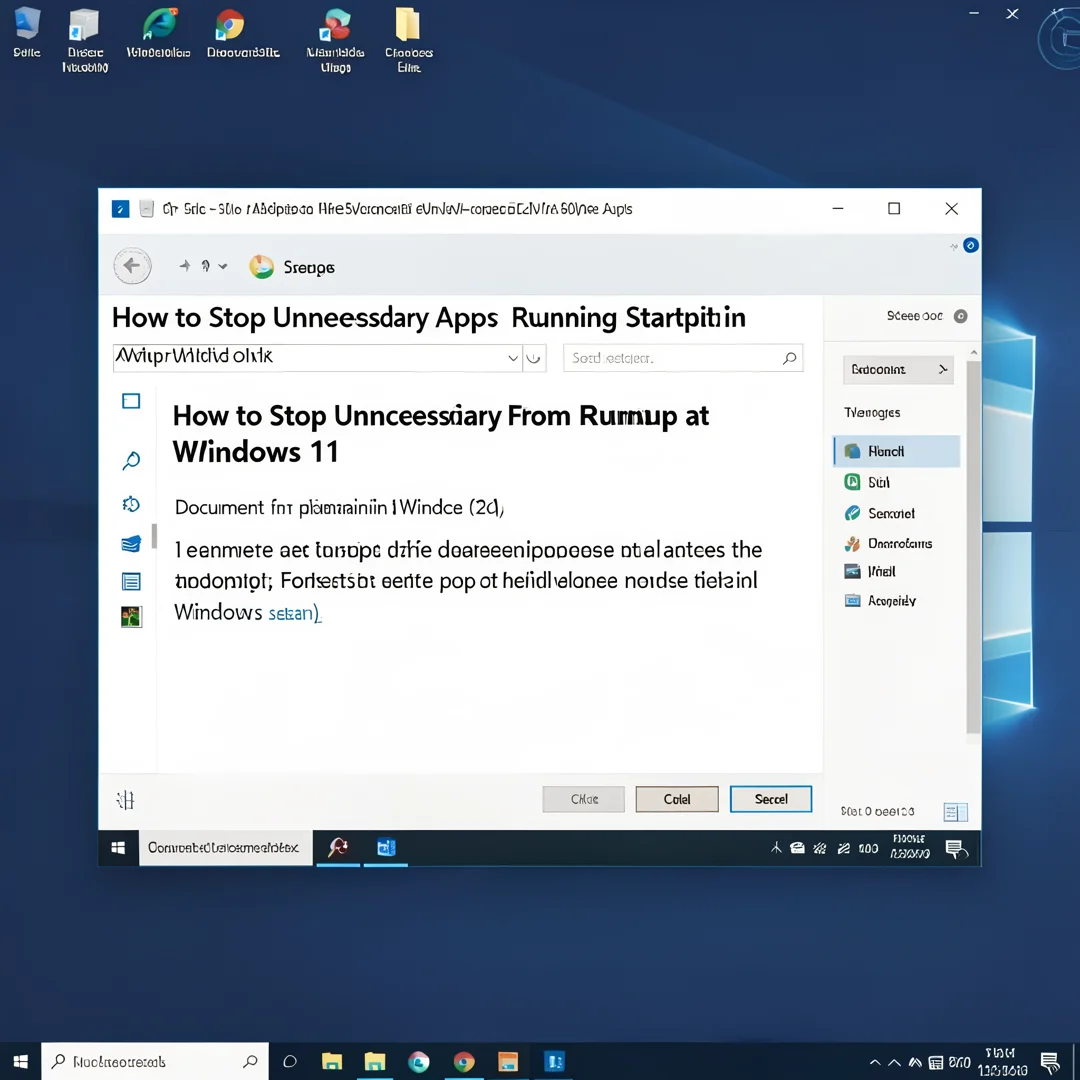Open the first desktop icon labeled Sdlte
This screenshot has height=1080, width=1080.
[x=27, y=33]
